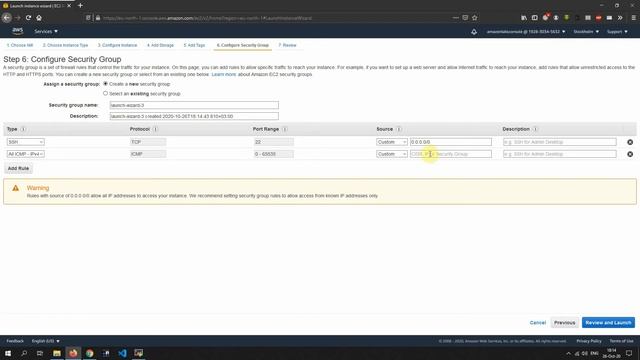Toggle the Firefox sidebar icon
This screenshot has height=360, width=640.
click(535, 18)
